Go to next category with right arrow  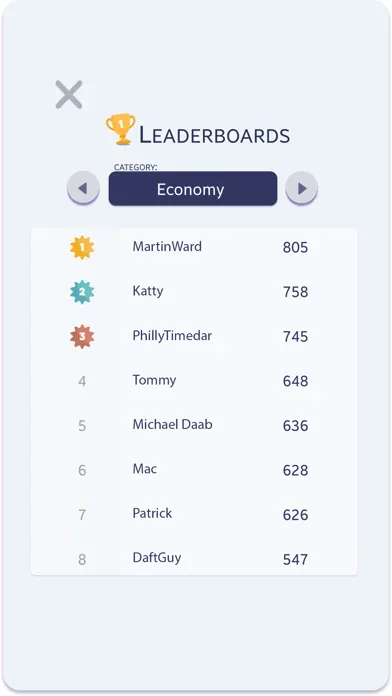(301, 188)
